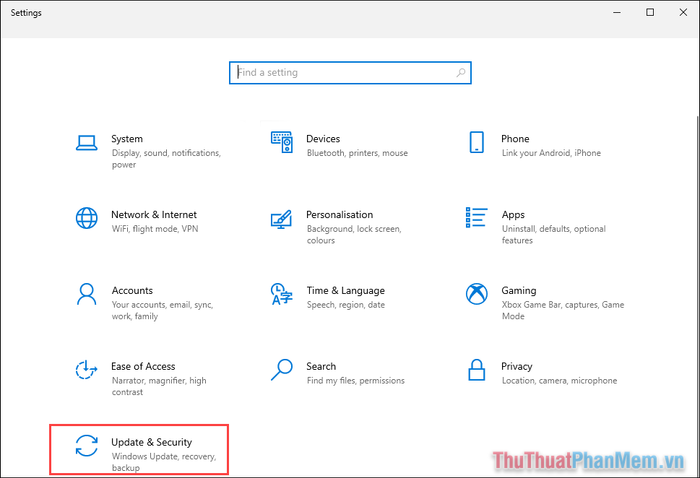Click the Ease of Access heading
This screenshot has height=478, width=700.
tap(143, 366)
